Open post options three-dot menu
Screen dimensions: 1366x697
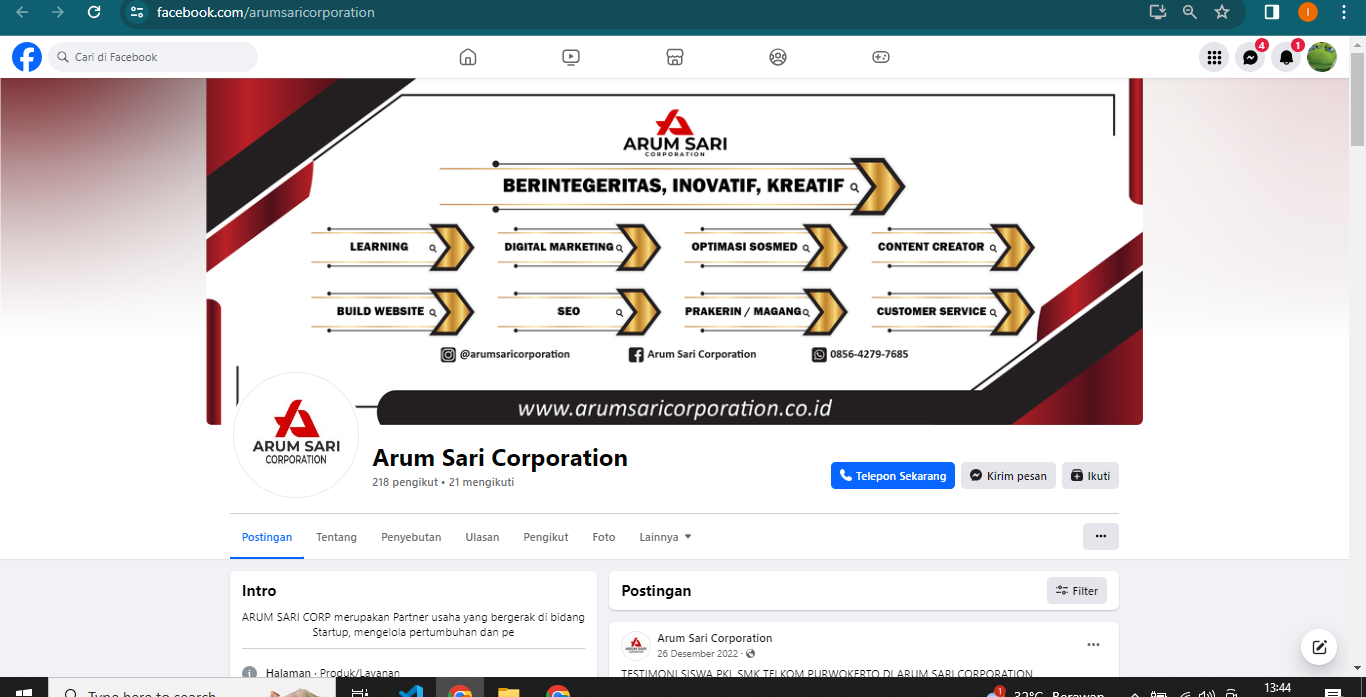click(1093, 645)
